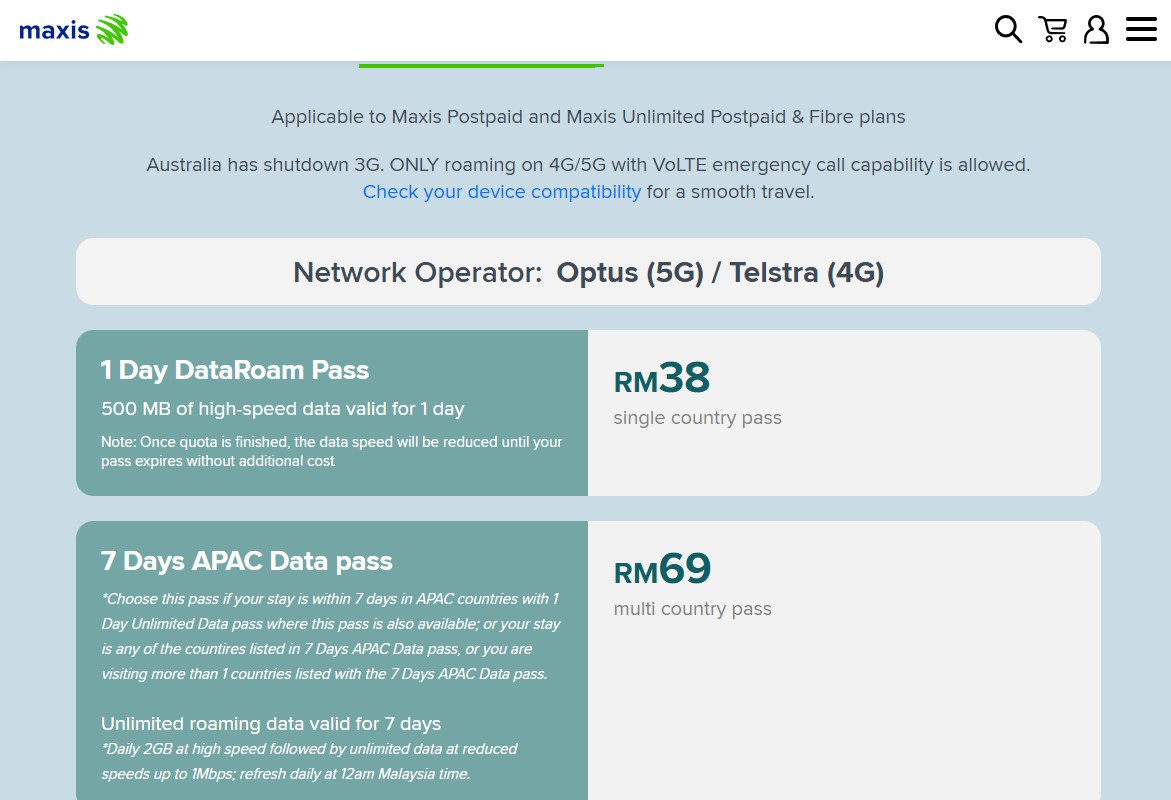Click the RM38 price
Image resolution: width=1171 pixels, height=800 pixels.
coord(662,379)
